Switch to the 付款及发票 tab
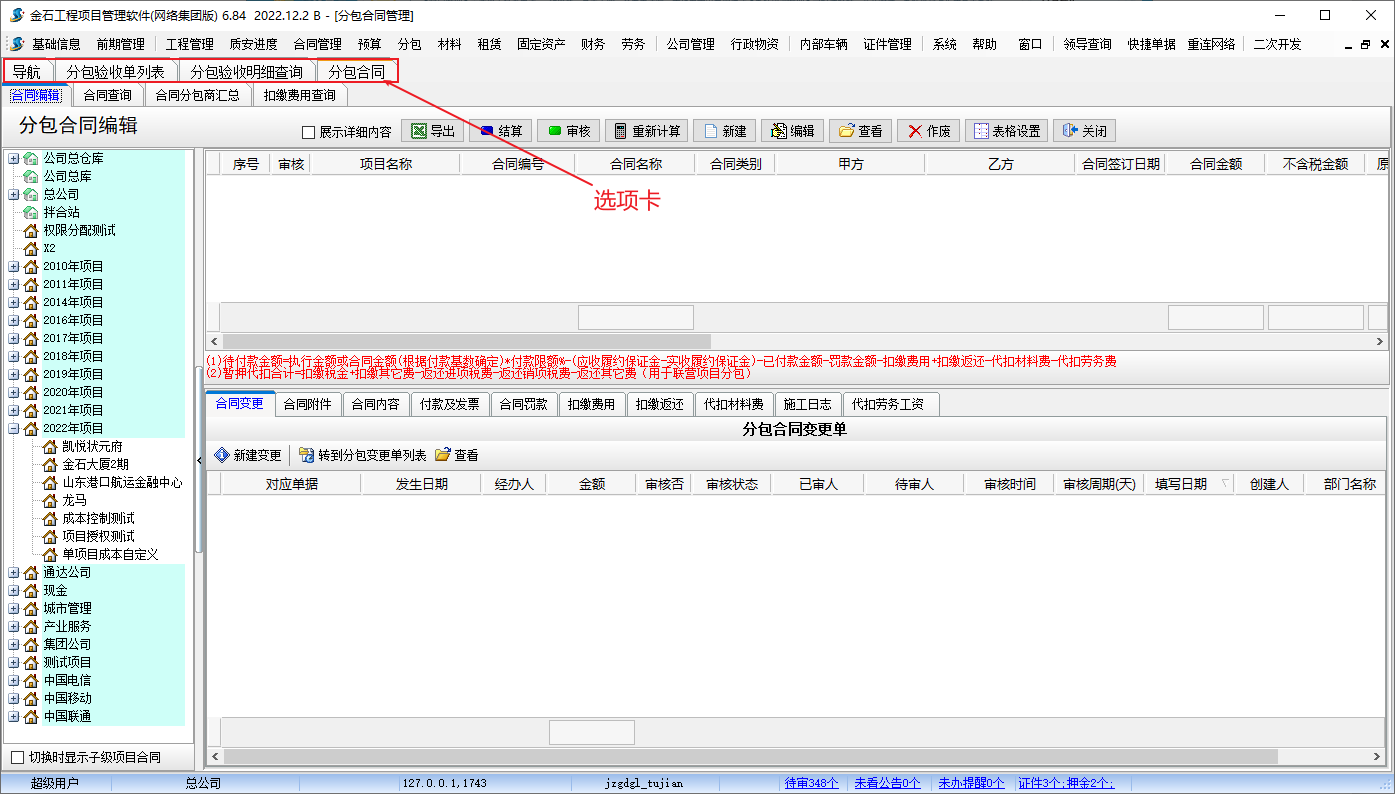Screen dimensions: 1395x794 (x=450, y=404)
